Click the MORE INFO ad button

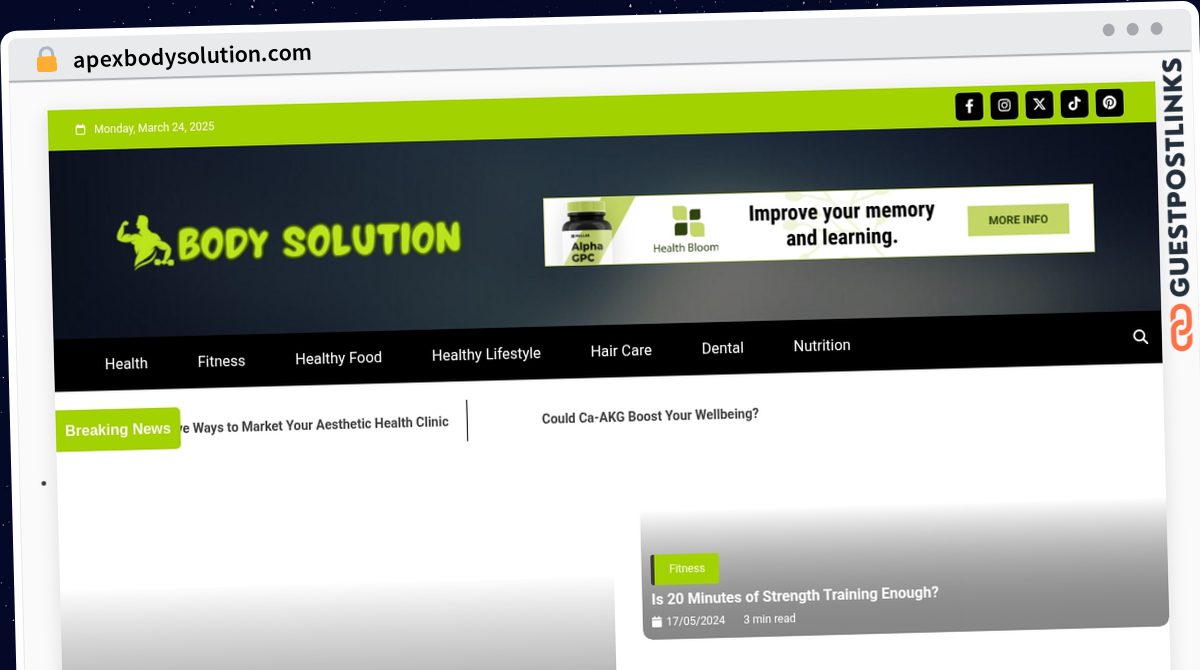pyautogui.click(x=1018, y=220)
